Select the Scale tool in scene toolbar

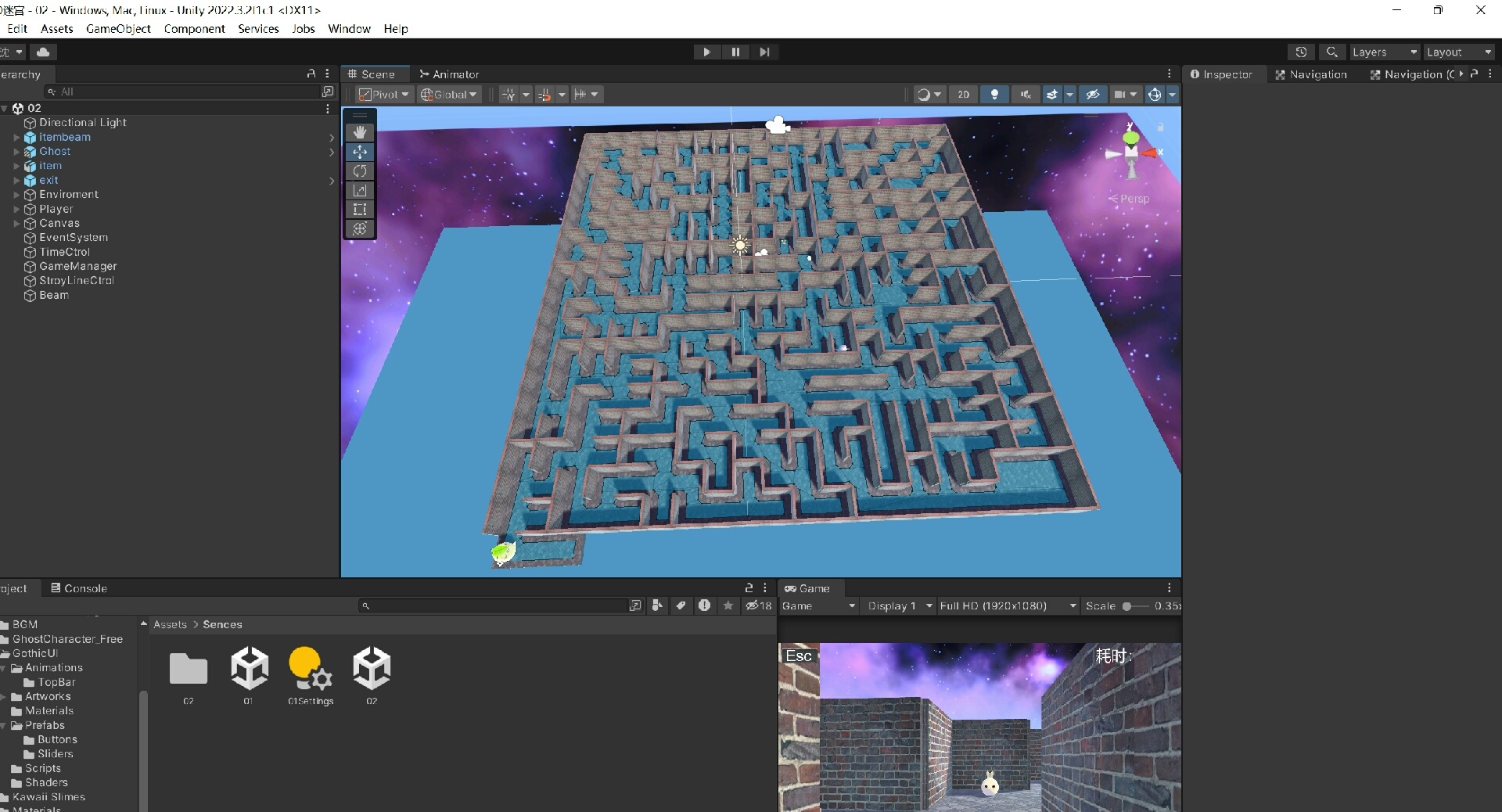pyautogui.click(x=360, y=190)
